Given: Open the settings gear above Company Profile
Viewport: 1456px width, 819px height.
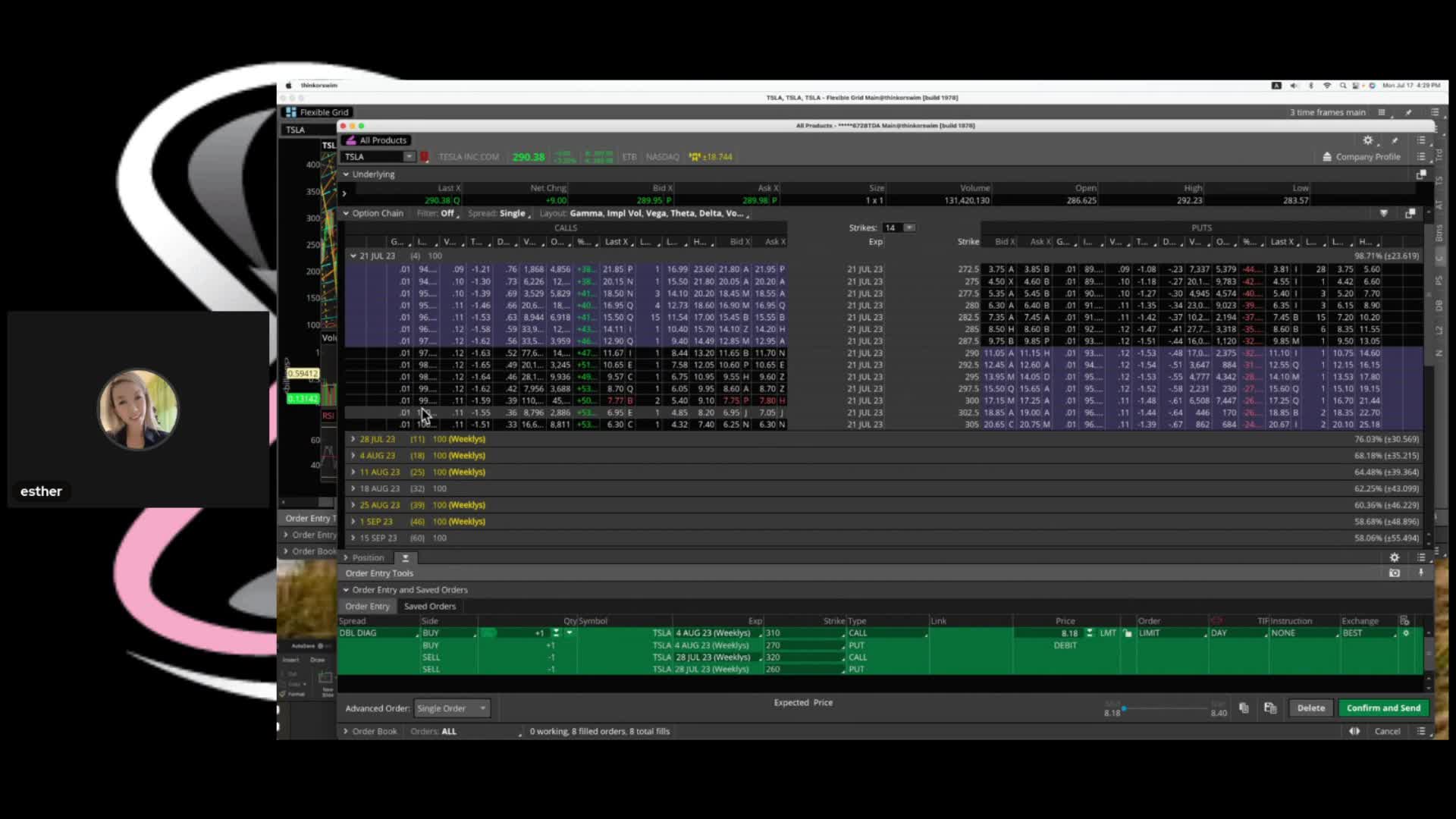Looking at the screenshot, I should (x=1368, y=140).
